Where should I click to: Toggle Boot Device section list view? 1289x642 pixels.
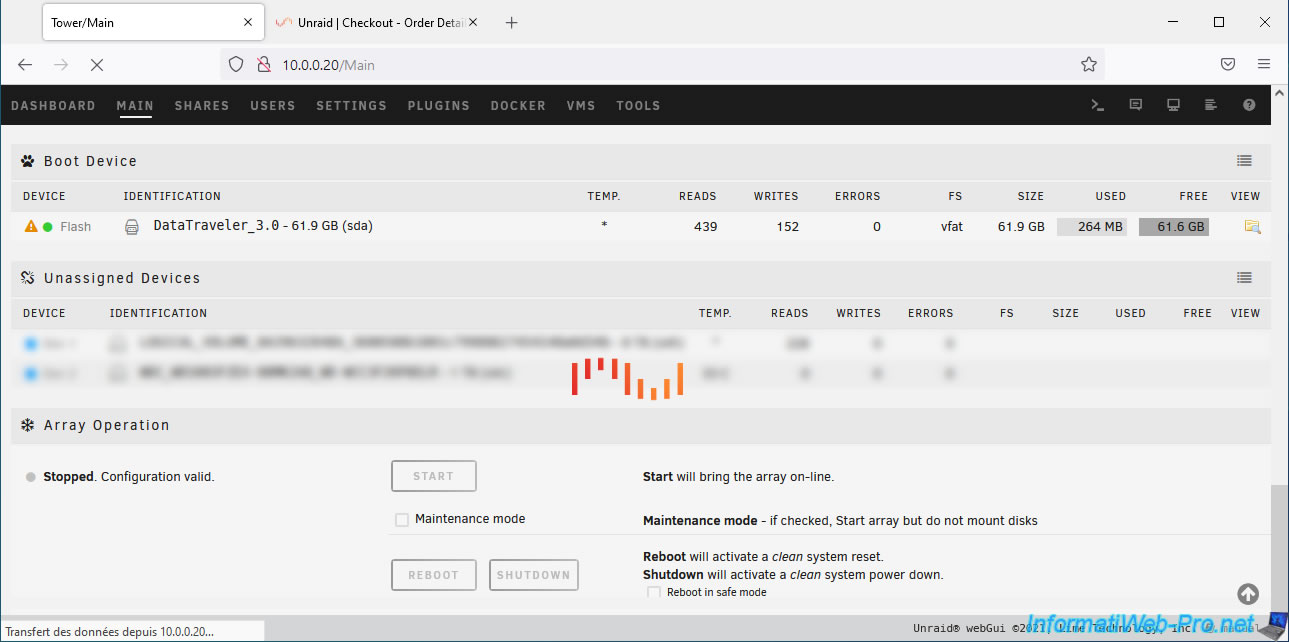pyautogui.click(x=1244, y=161)
